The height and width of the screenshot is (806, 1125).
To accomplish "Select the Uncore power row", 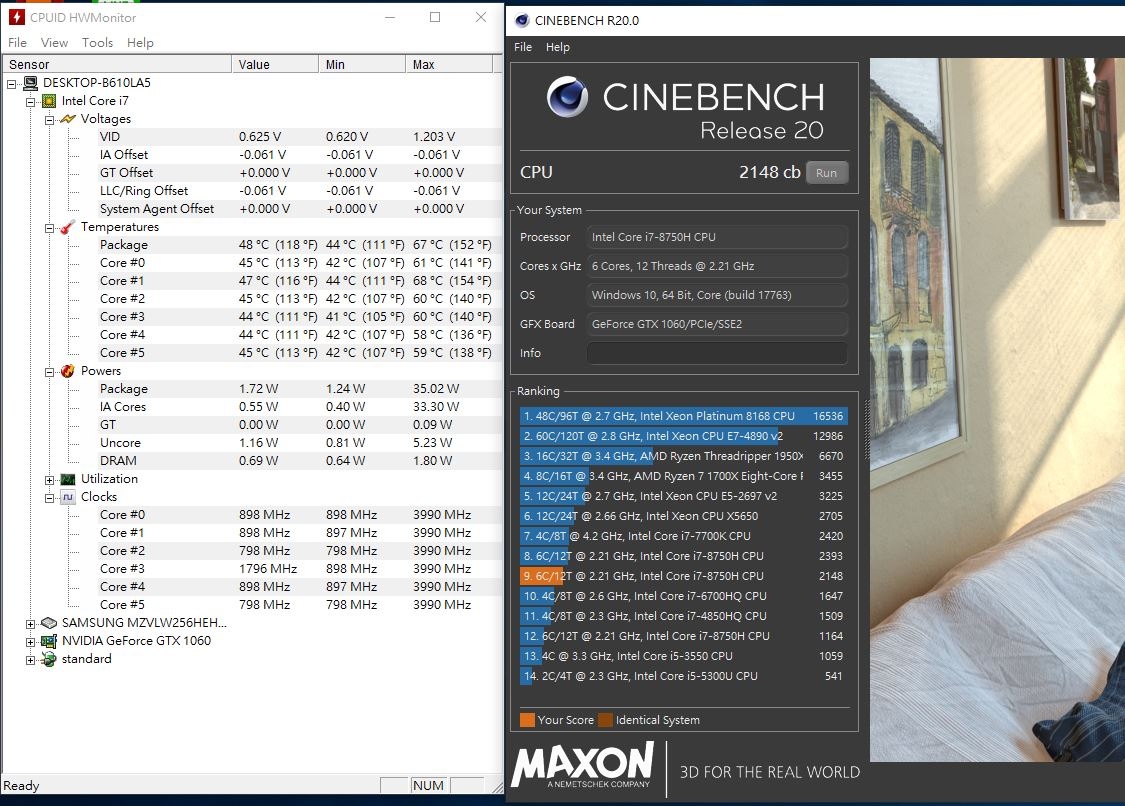I will point(300,442).
